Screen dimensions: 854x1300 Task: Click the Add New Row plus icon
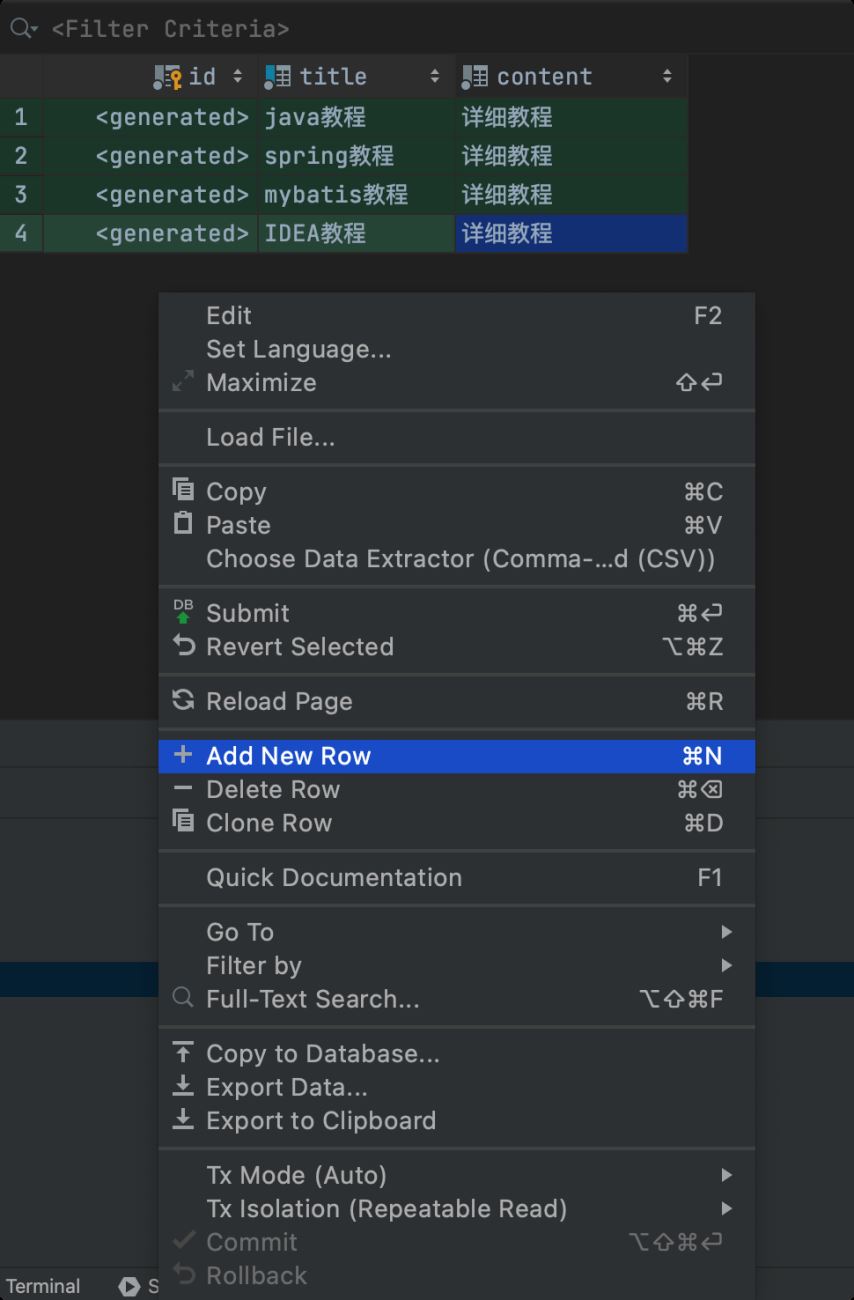click(x=183, y=755)
